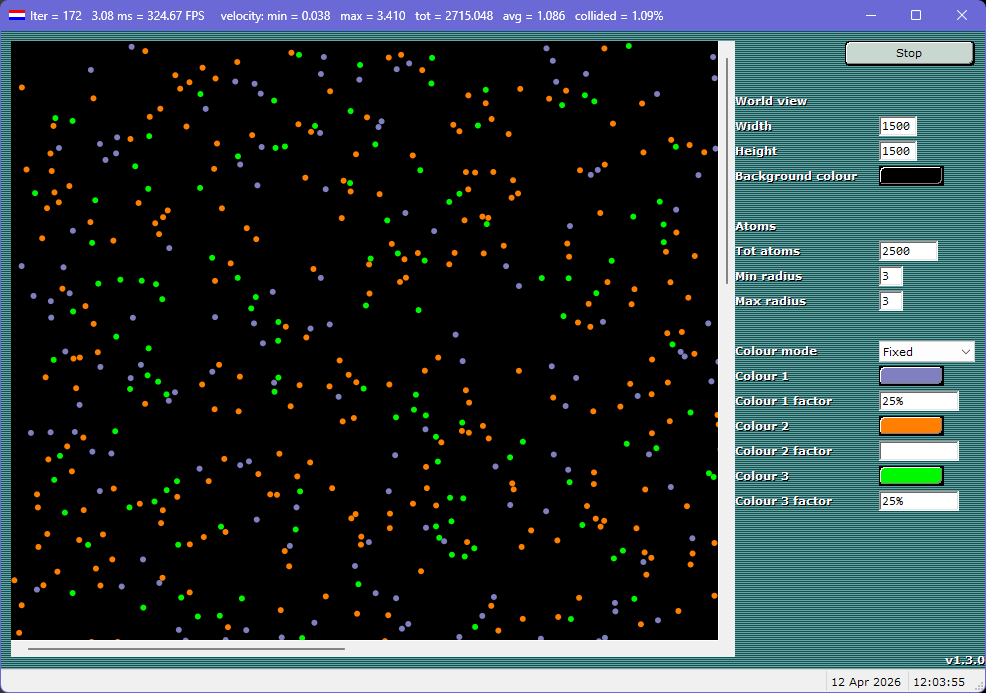
Task: Click the app flag icon in title bar
Action: coord(17,16)
